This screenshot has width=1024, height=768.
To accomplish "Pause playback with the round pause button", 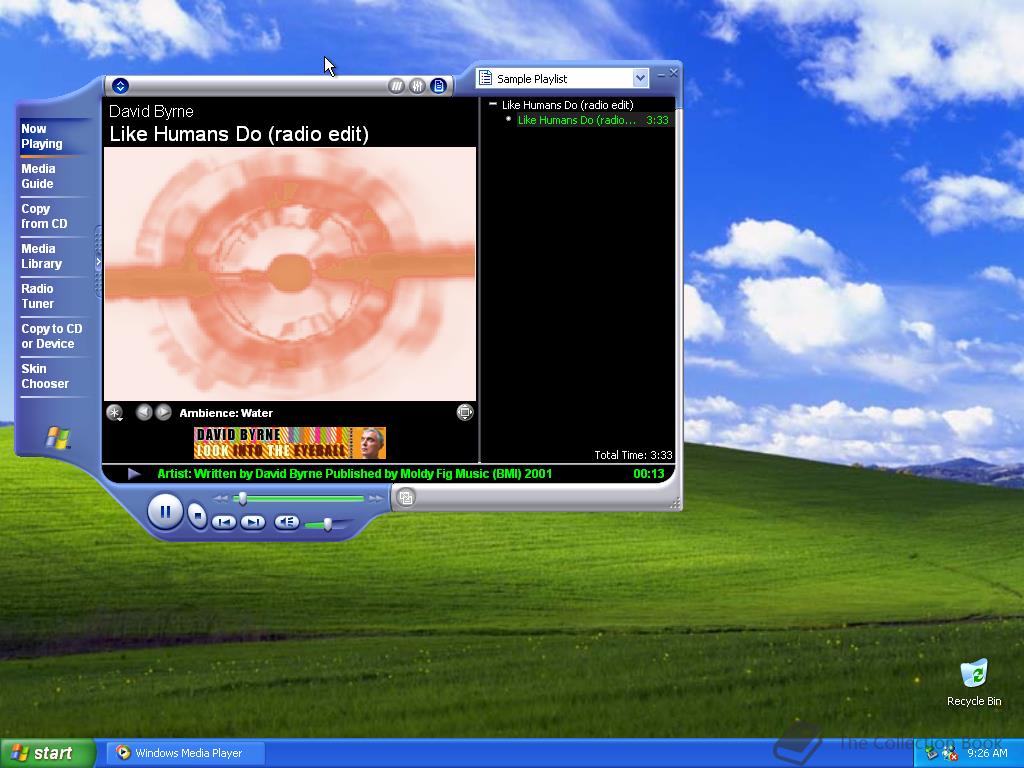I will [165, 512].
